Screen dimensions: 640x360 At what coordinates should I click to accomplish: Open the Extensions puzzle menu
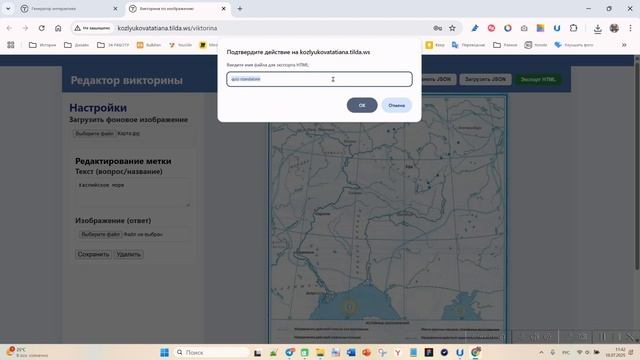coord(573,28)
